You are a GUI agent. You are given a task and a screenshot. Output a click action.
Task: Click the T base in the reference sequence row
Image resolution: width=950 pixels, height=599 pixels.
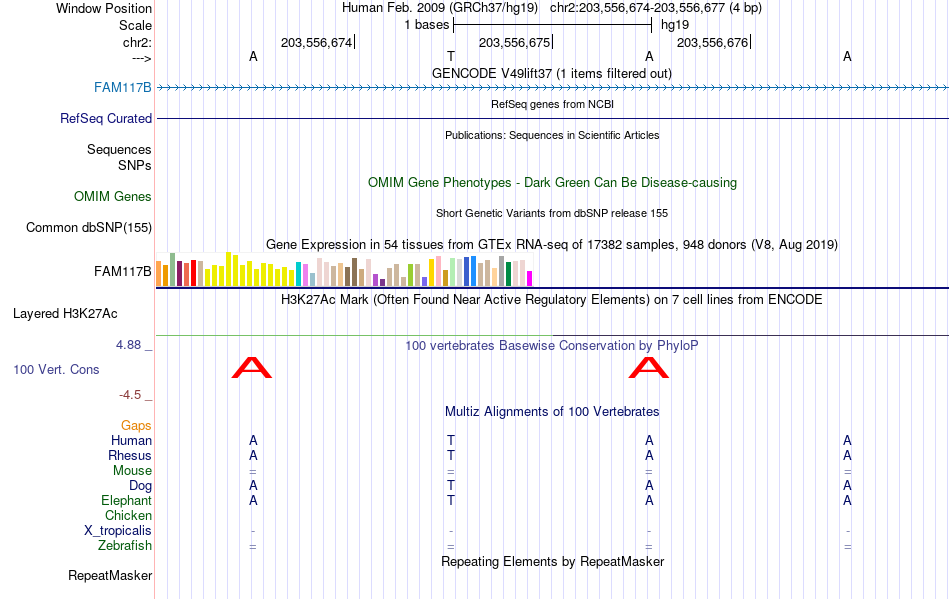(451, 56)
